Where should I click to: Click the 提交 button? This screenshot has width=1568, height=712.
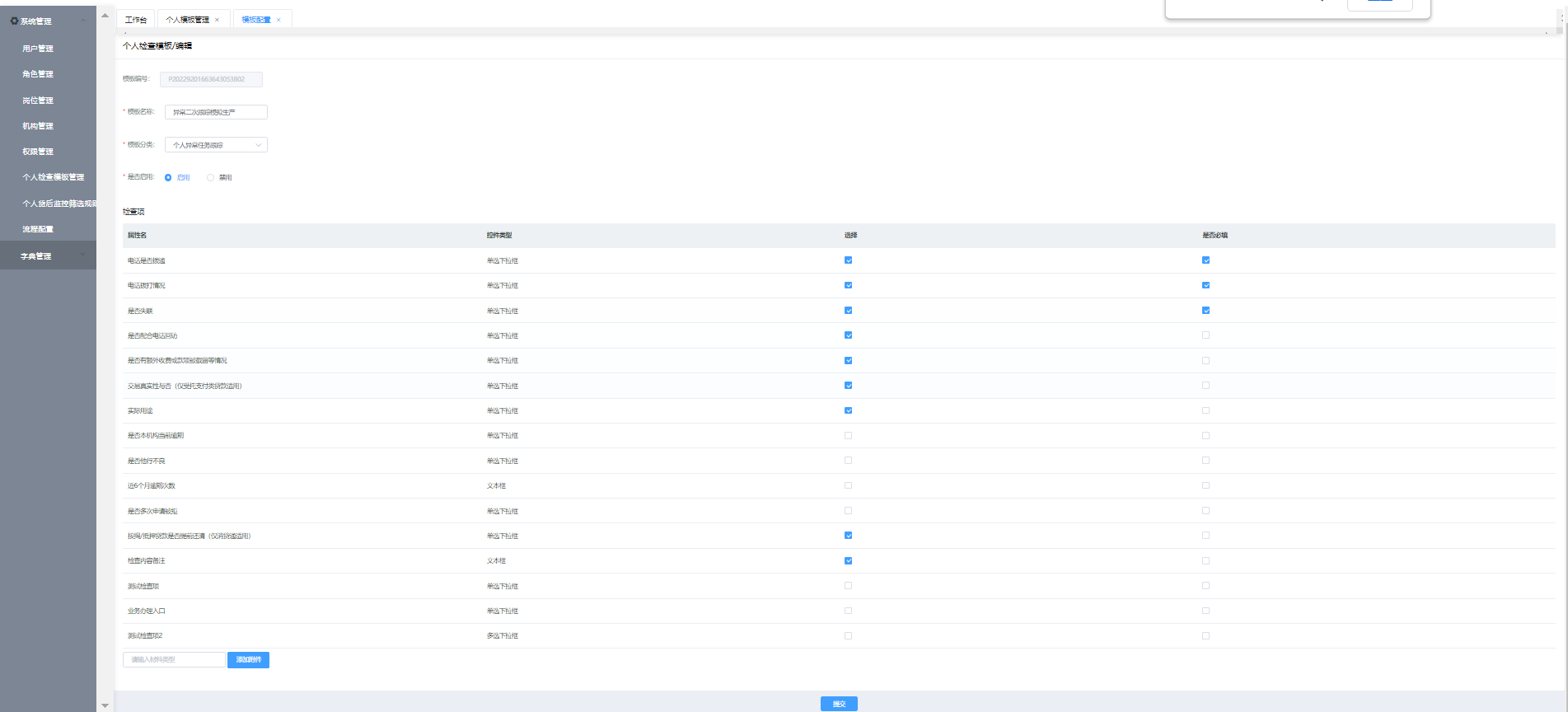839,704
